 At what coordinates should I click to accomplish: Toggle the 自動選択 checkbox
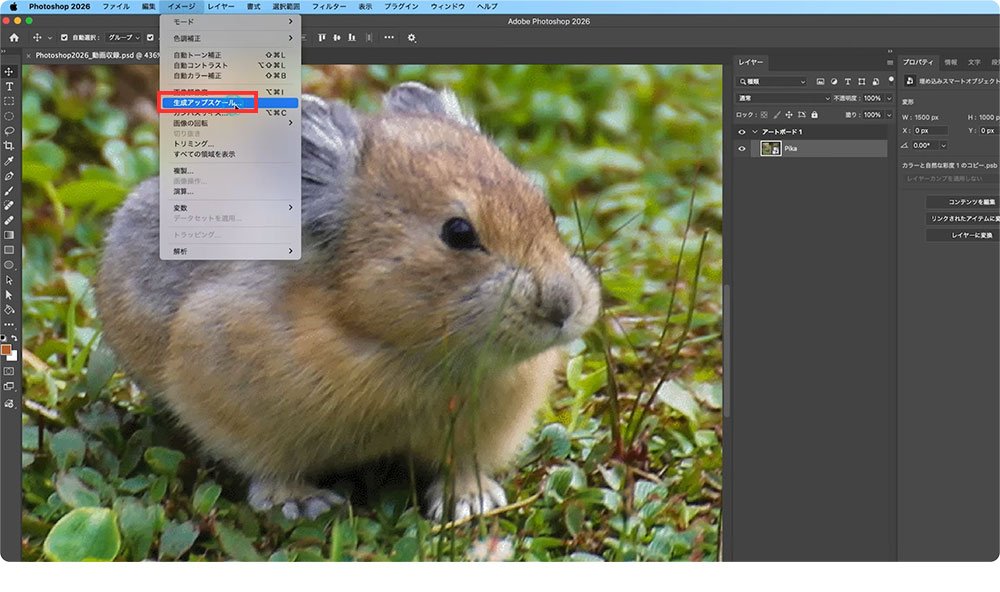click(65, 38)
